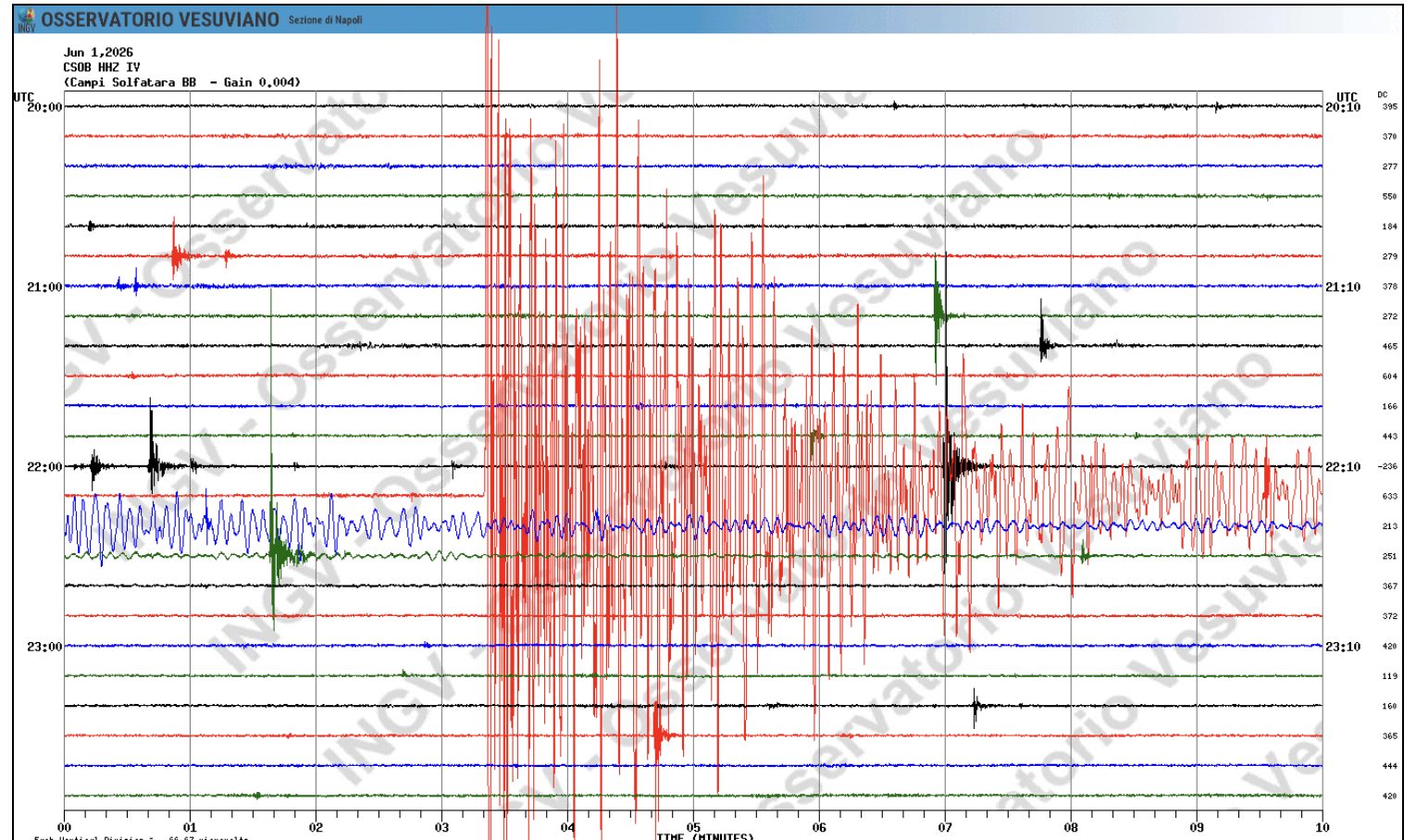Click the UTC label above 20:00
This screenshot has height=840, width=1416.
pos(23,96)
